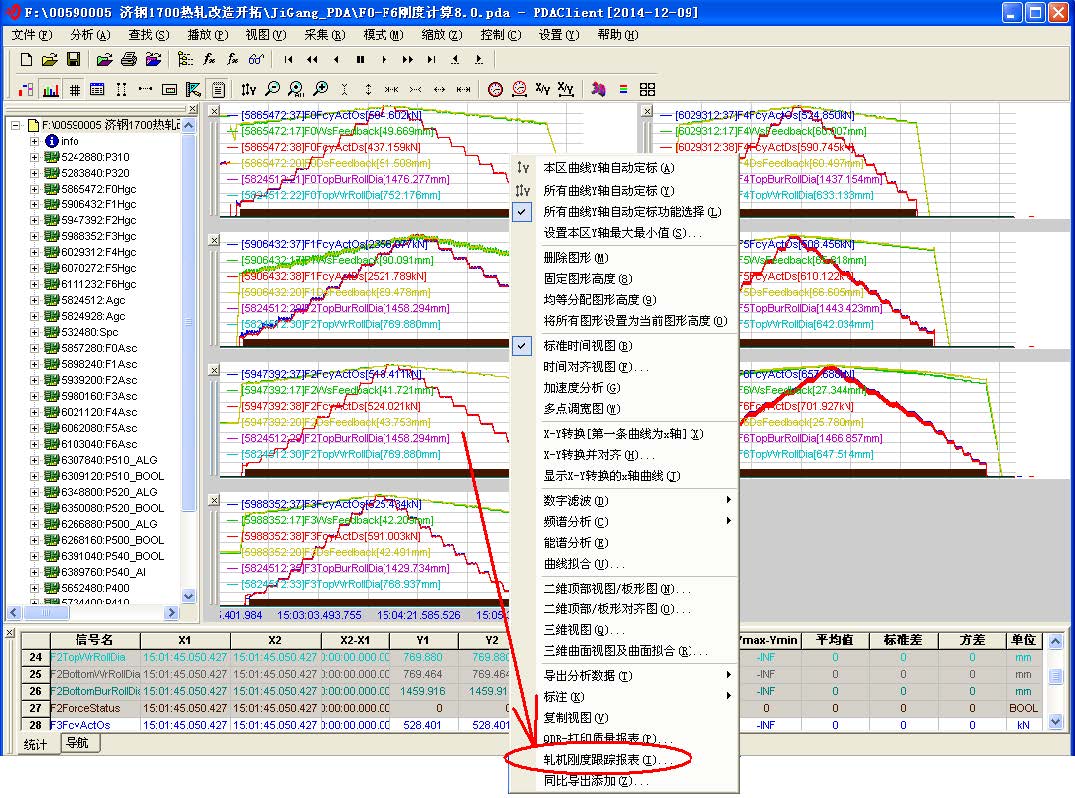This screenshot has width=1075, height=798.
Task: Select the bar chart view icon
Action: [50, 89]
